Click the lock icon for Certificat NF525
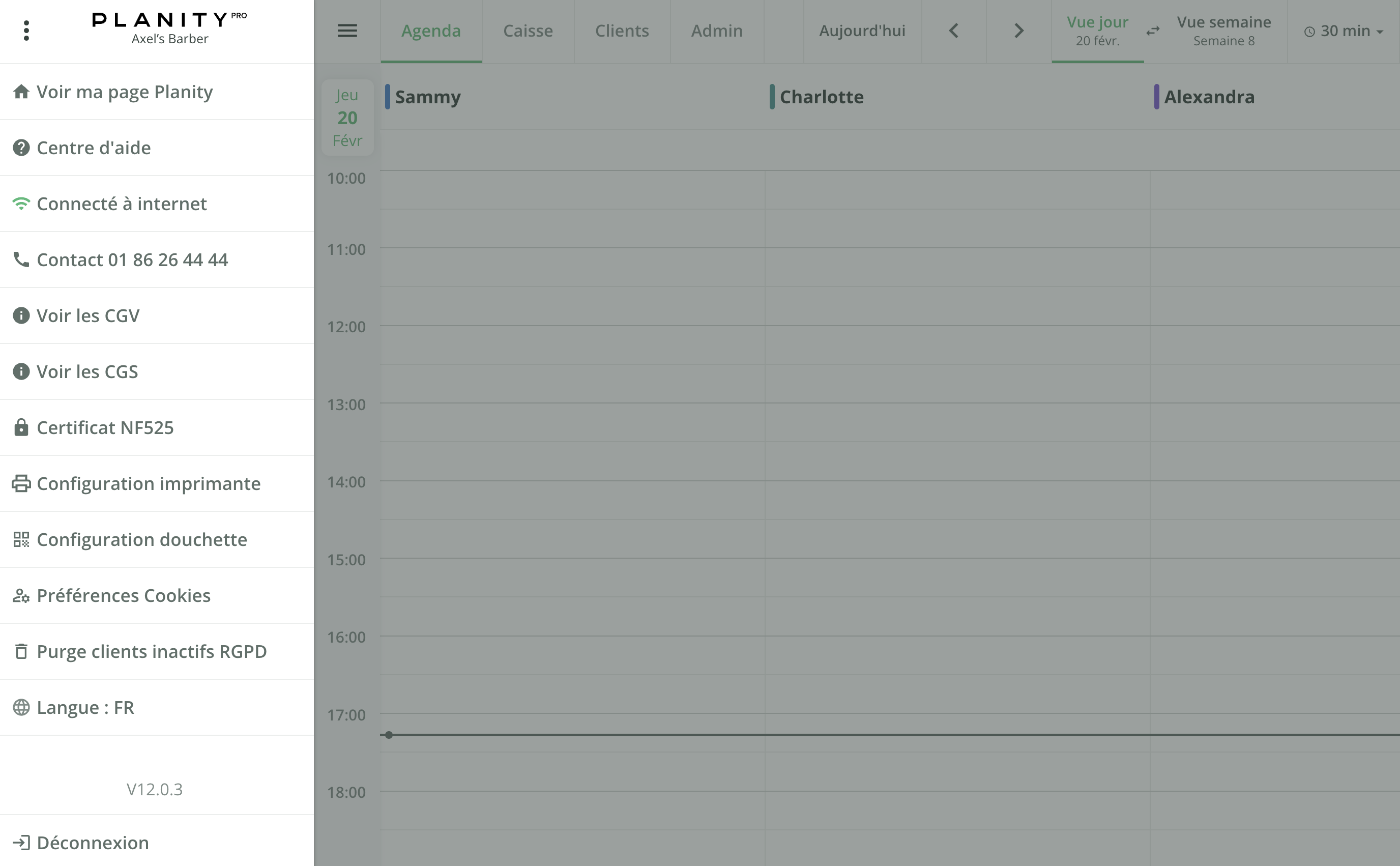The height and width of the screenshot is (866, 1400). point(21,428)
